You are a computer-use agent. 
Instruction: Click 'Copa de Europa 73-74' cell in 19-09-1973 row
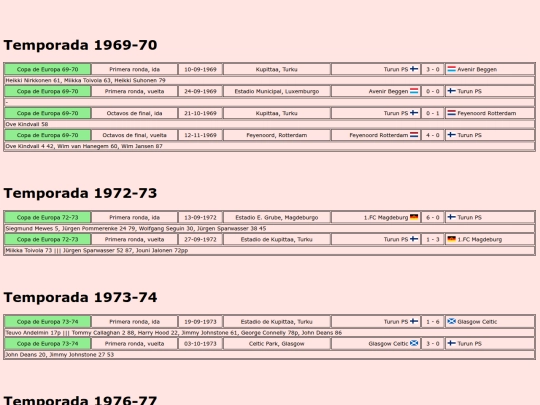[48, 322]
